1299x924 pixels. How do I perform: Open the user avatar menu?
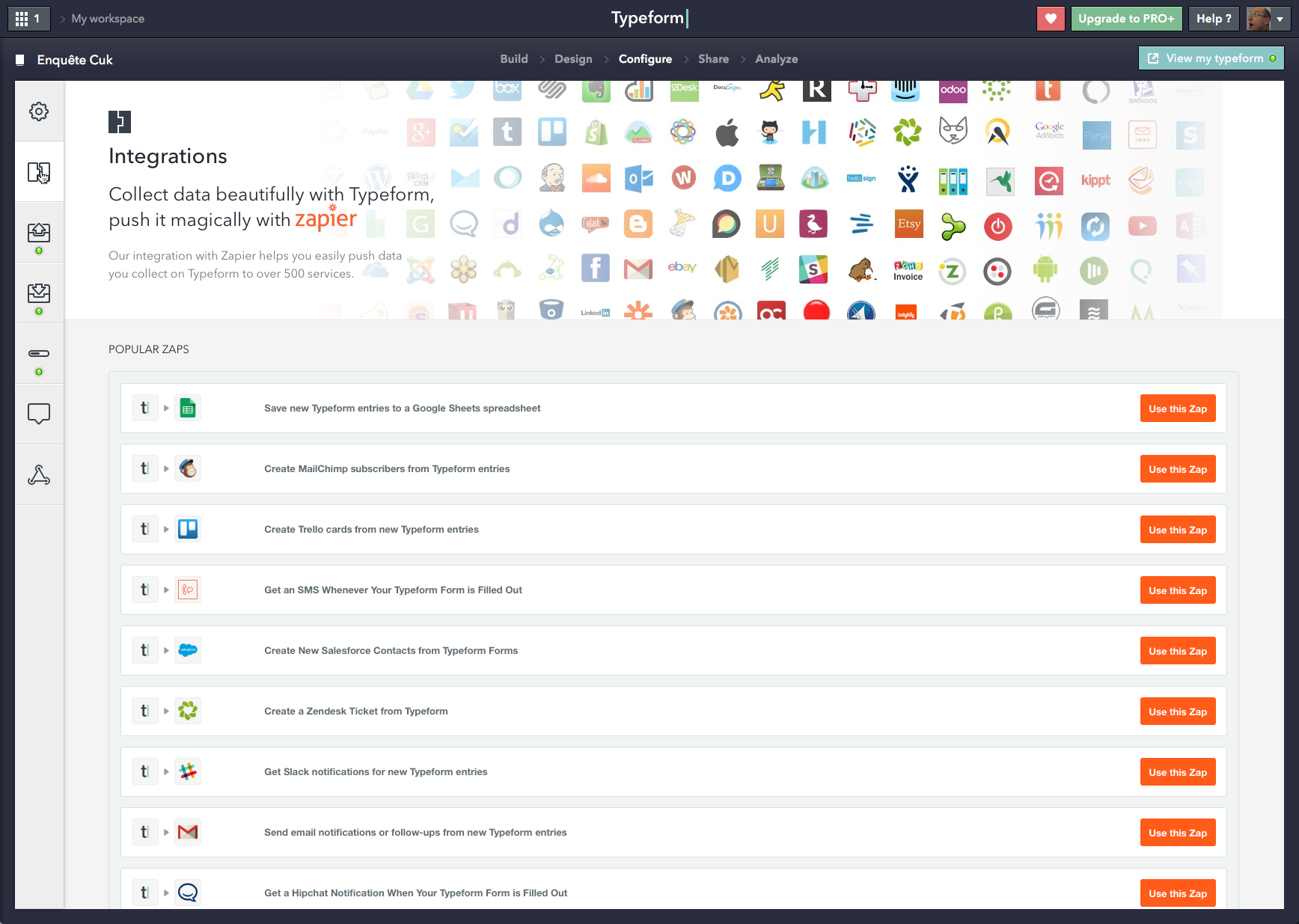(x=1268, y=19)
